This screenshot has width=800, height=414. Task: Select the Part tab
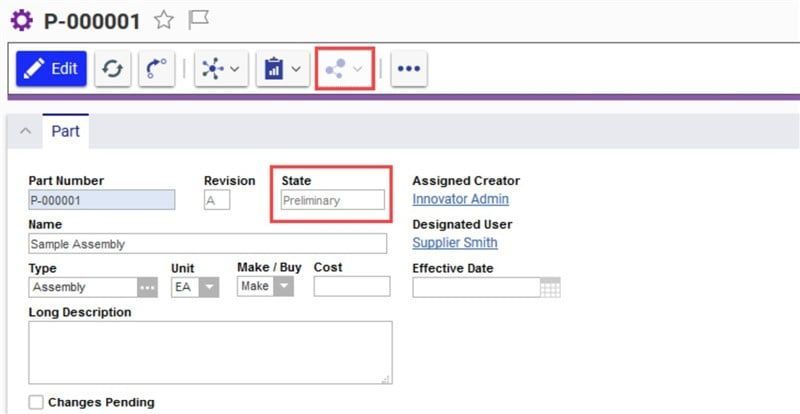65,132
